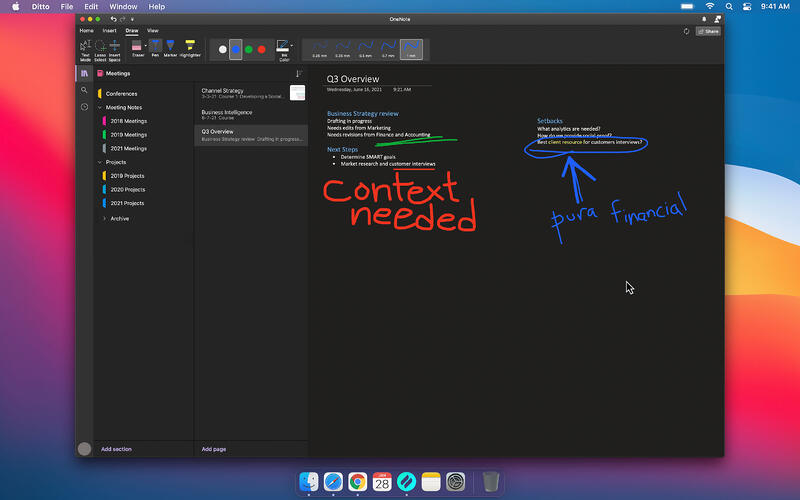Screen dimensions: 800x500
Task: Choose the 0.25 mm stroke thickness
Action: click(319, 49)
